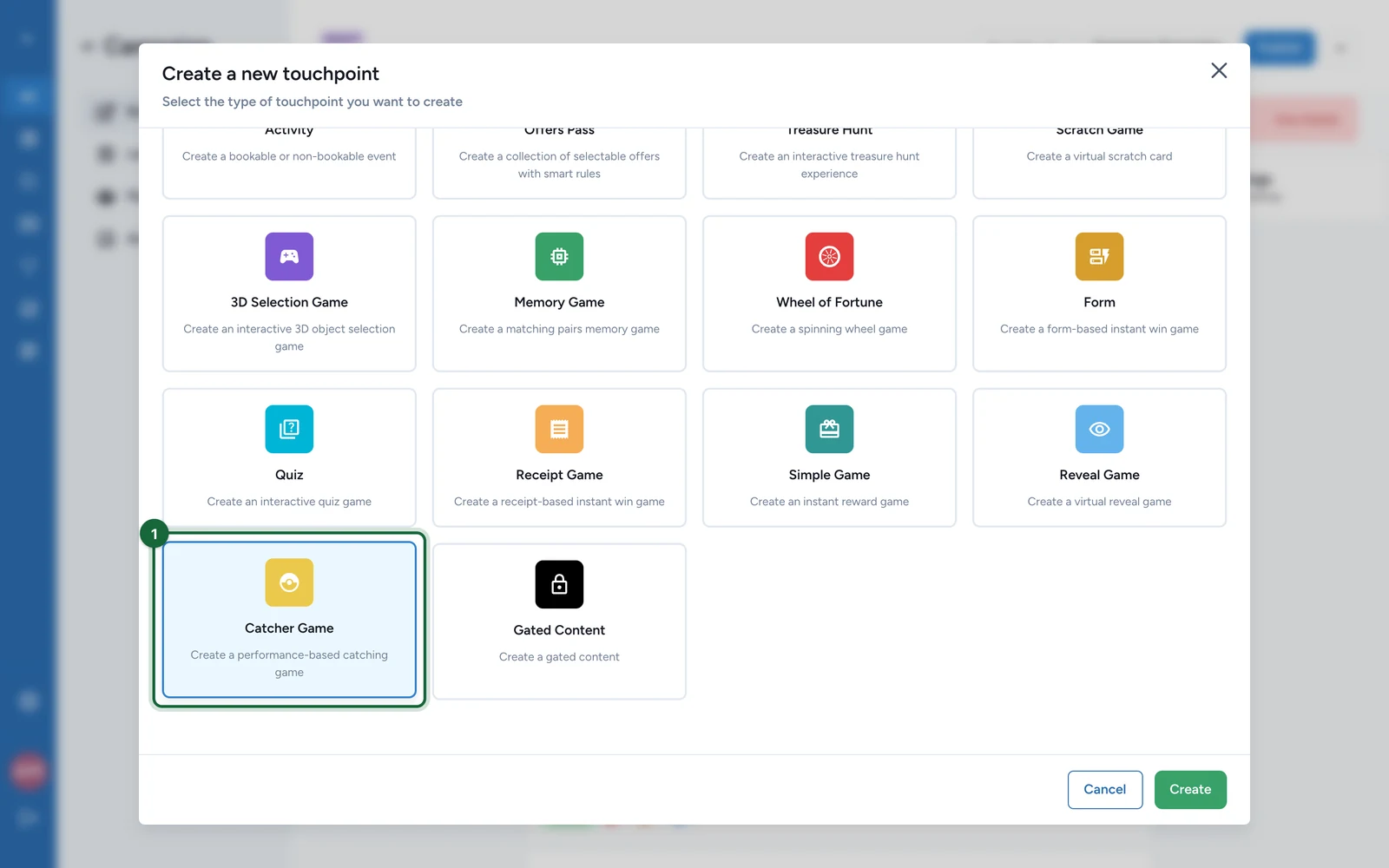Select the Quiz question-mark icon
Image resolution: width=1389 pixels, height=868 pixels.
click(x=289, y=429)
